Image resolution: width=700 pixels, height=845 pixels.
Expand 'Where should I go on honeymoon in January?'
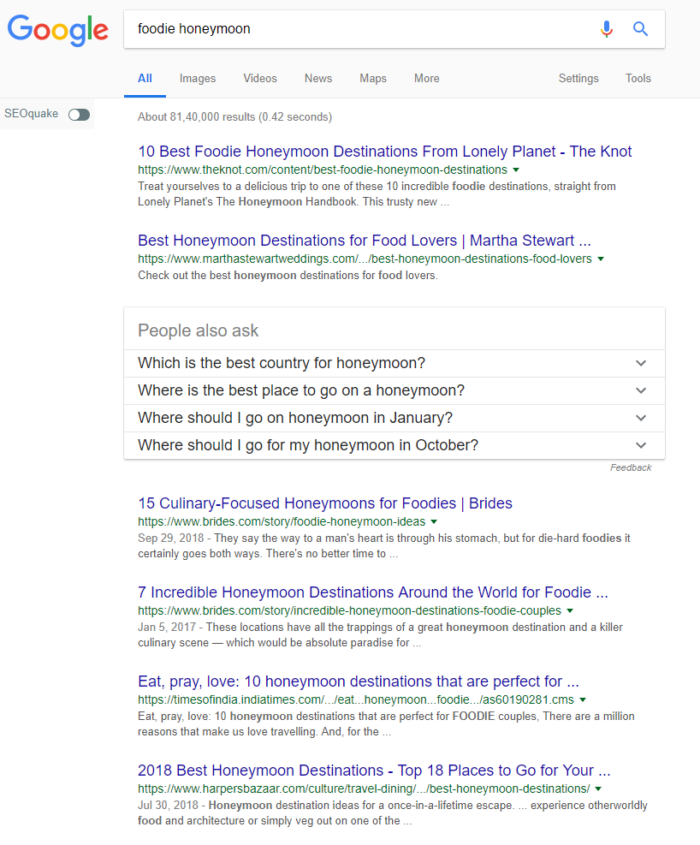[394, 418]
